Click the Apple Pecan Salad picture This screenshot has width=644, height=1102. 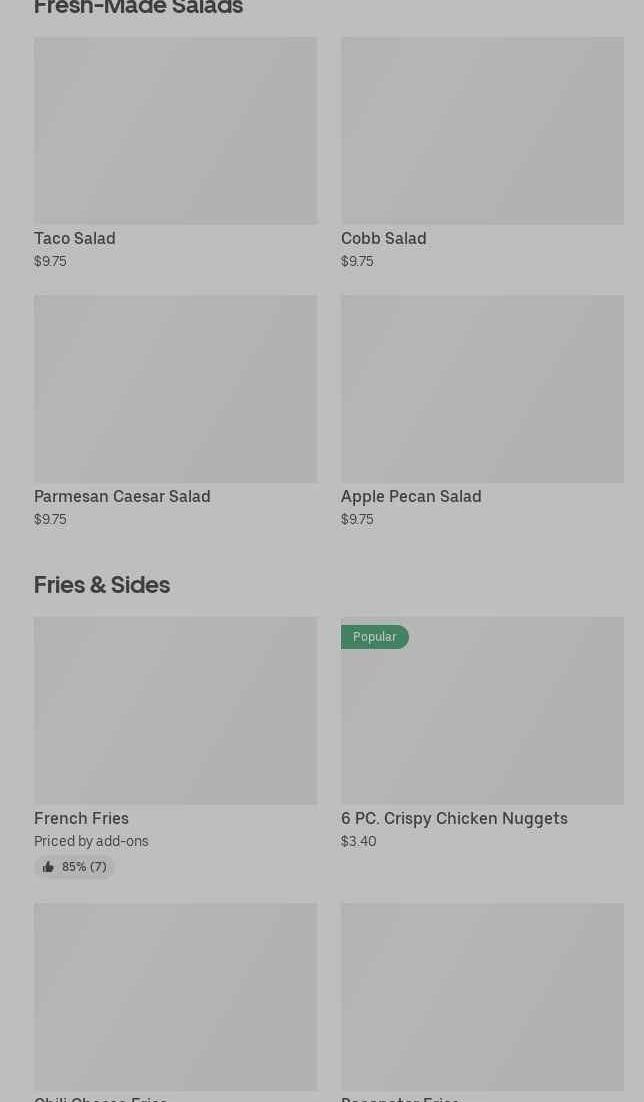pos(482,389)
